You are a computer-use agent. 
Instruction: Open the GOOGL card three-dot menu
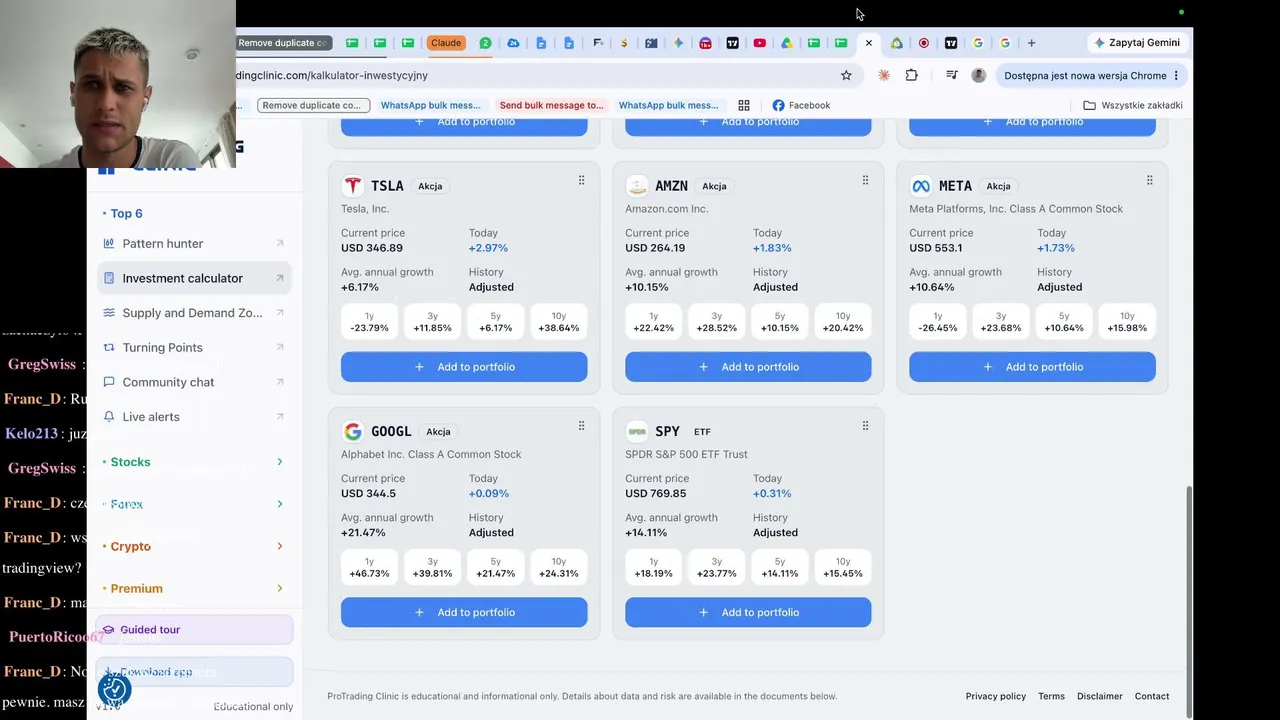pyautogui.click(x=581, y=426)
